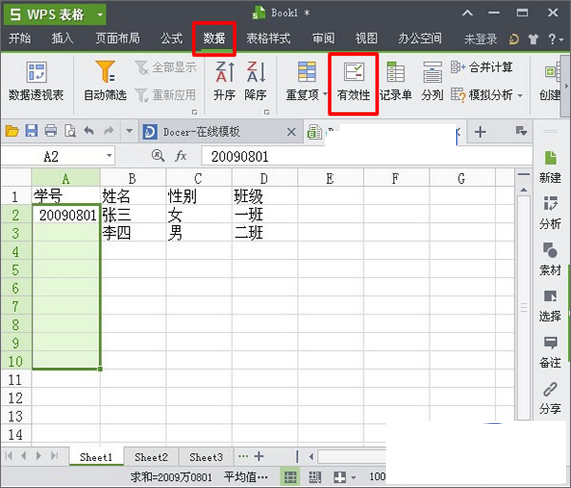Open 分享 share in right sidebar
The width and height of the screenshot is (571, 488).
click(550, 398)
